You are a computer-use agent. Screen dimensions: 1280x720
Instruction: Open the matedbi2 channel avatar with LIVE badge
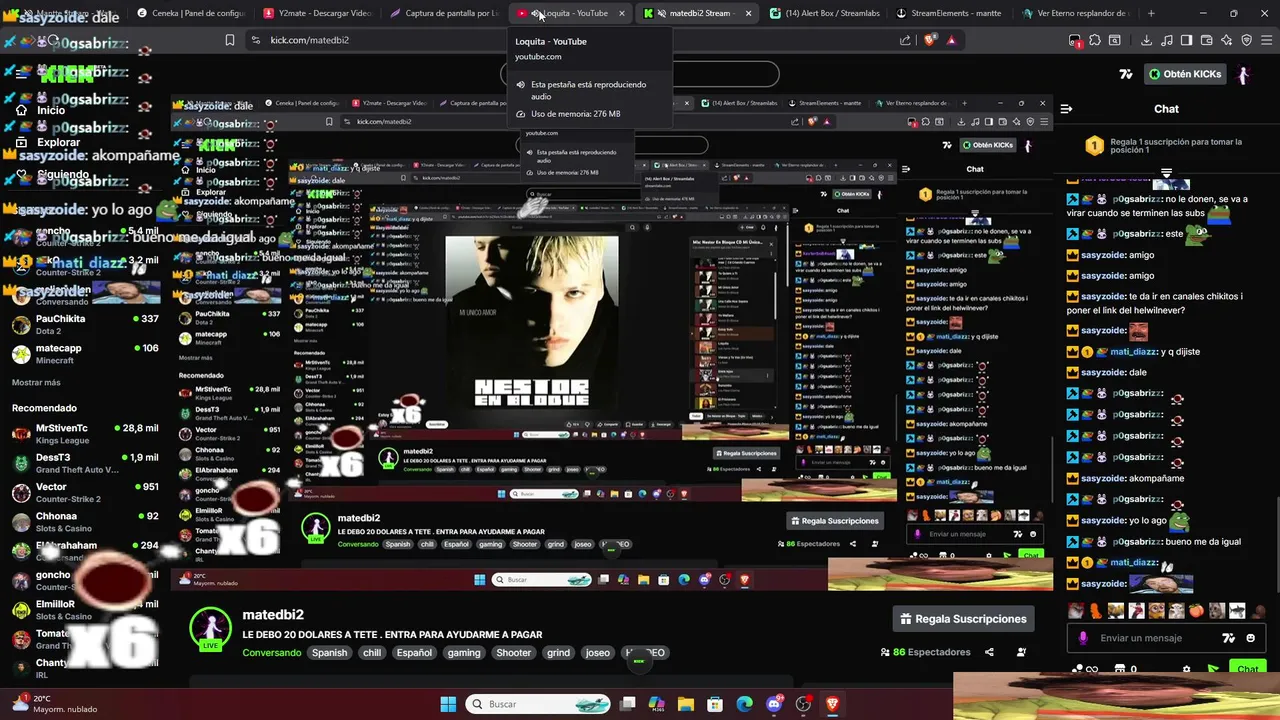(x=210, y=630)
